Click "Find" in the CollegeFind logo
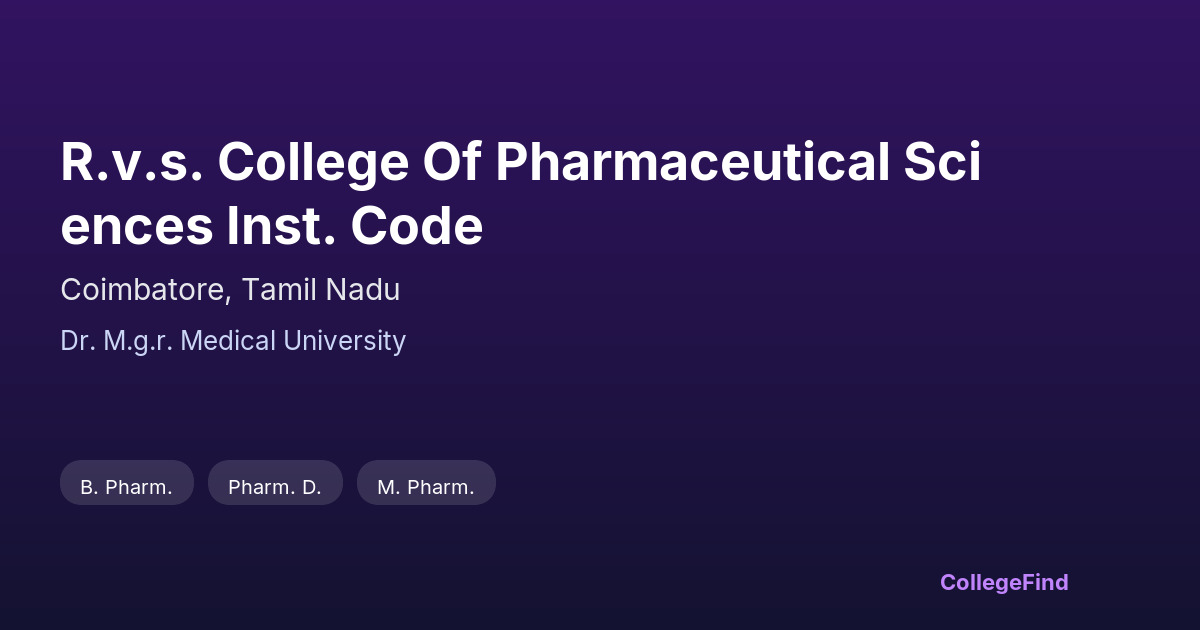Screen dimensions: 1200x630 (x=1045, y=582)
